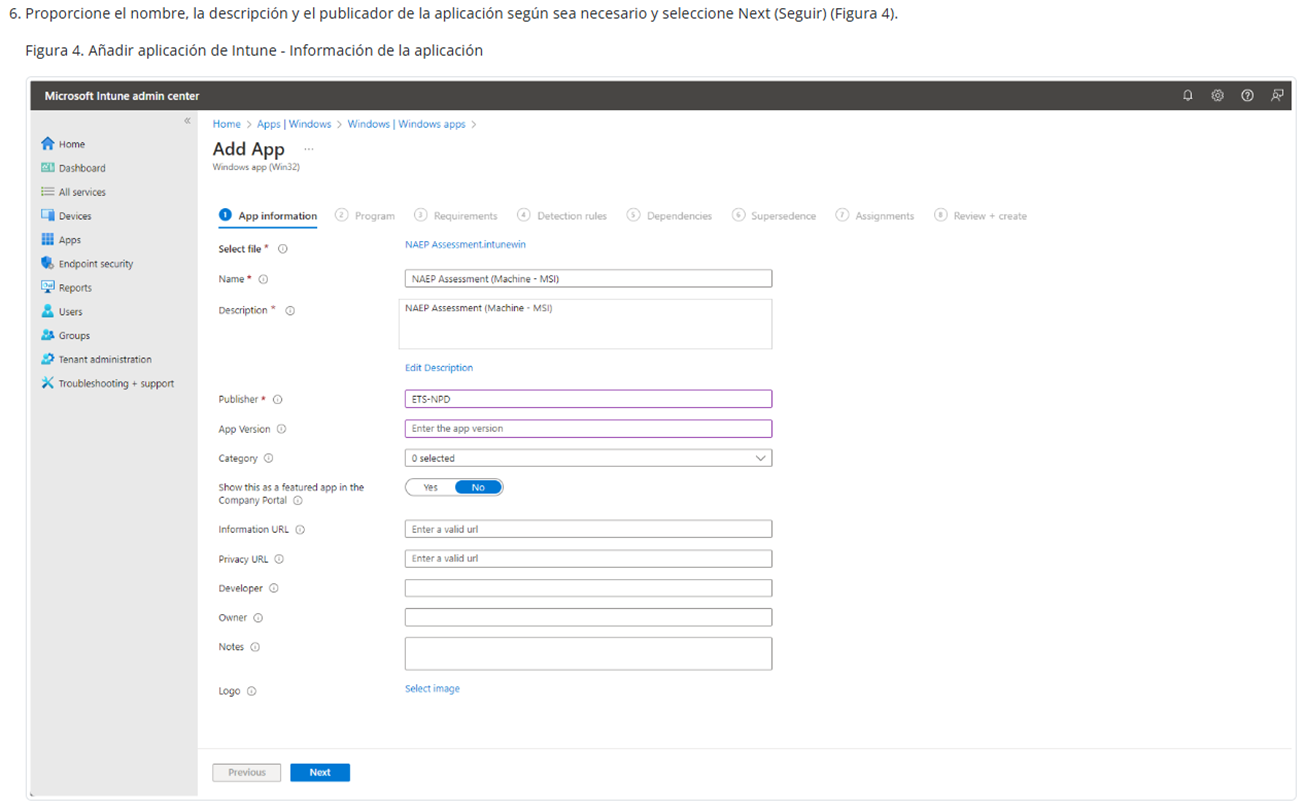The height and width of the screenshot is (811, 1306).
Task: Expand the Category dropdown
Action: coord(588,459)
